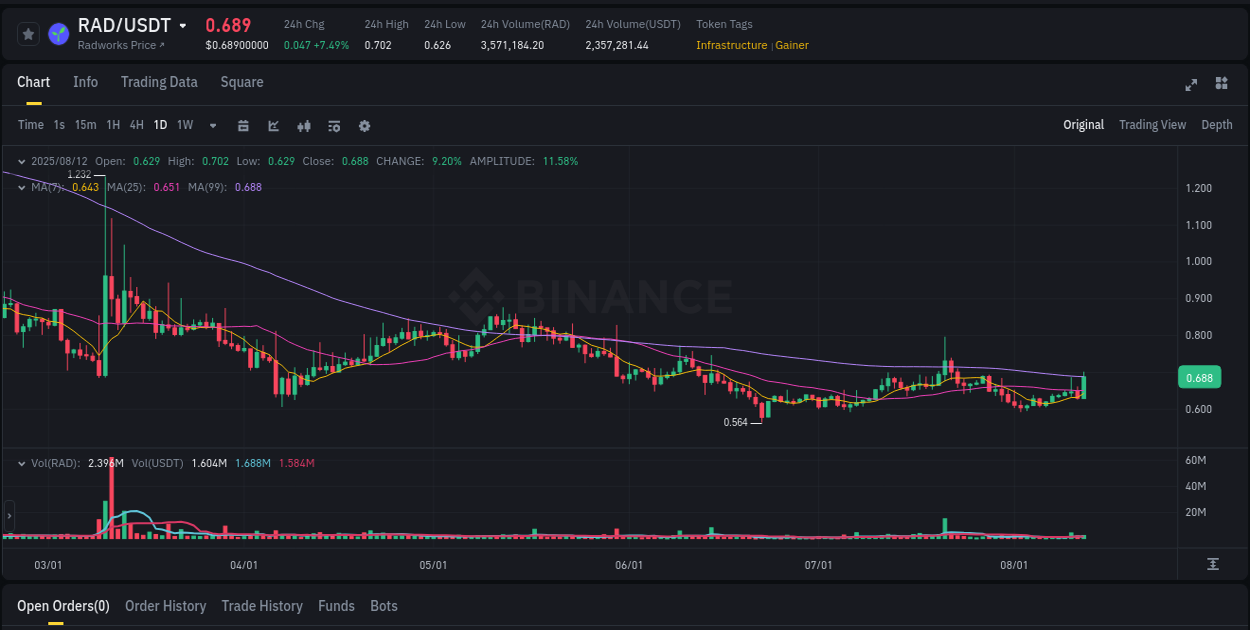Collapse the MA indicator row
Screen dimensions: 1250x630
point(21,187)
